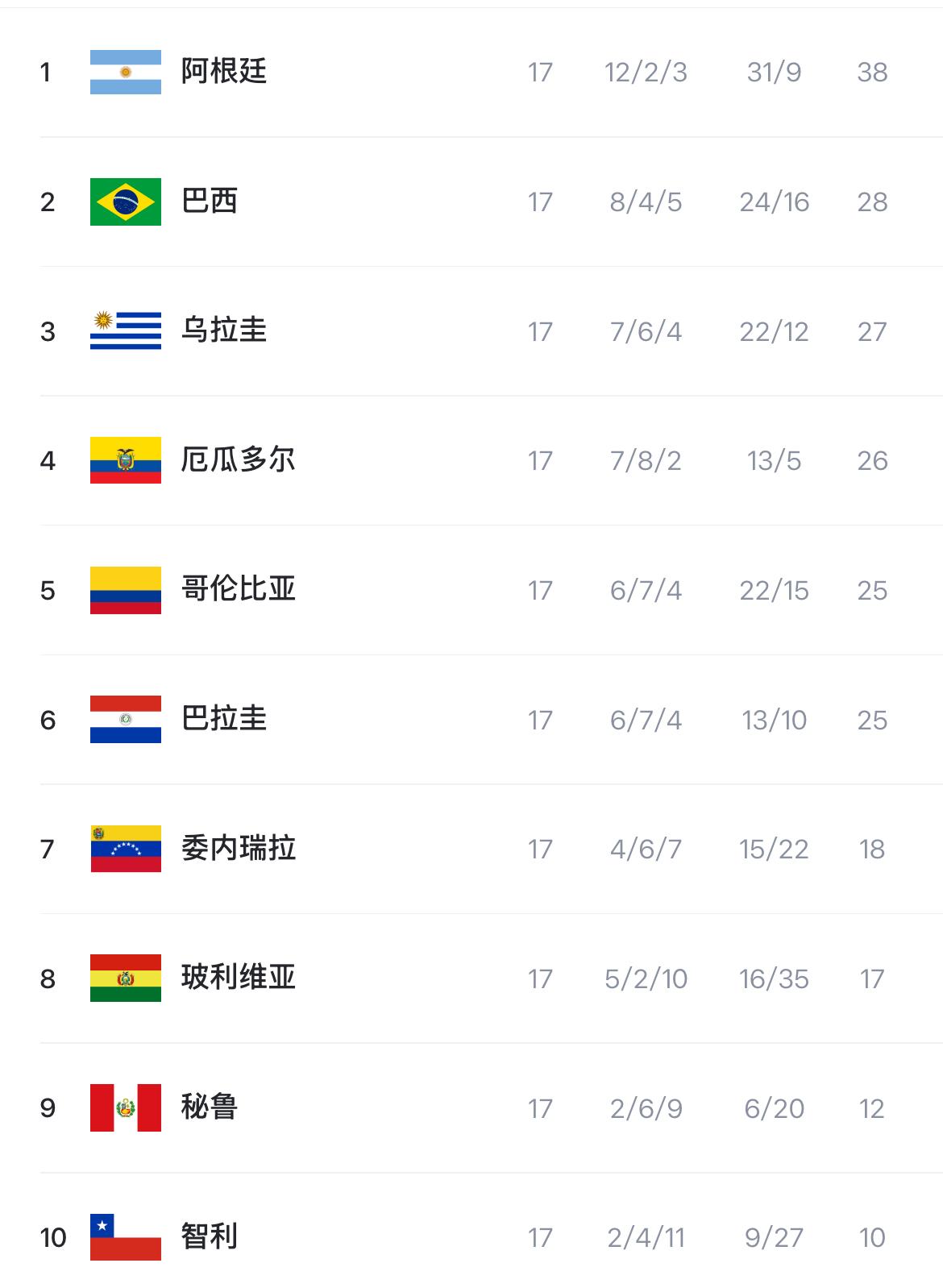Viewport: 943px width, 1288px height.
Task: Open team 阿根廷 from standings
Action: (224, 72)
